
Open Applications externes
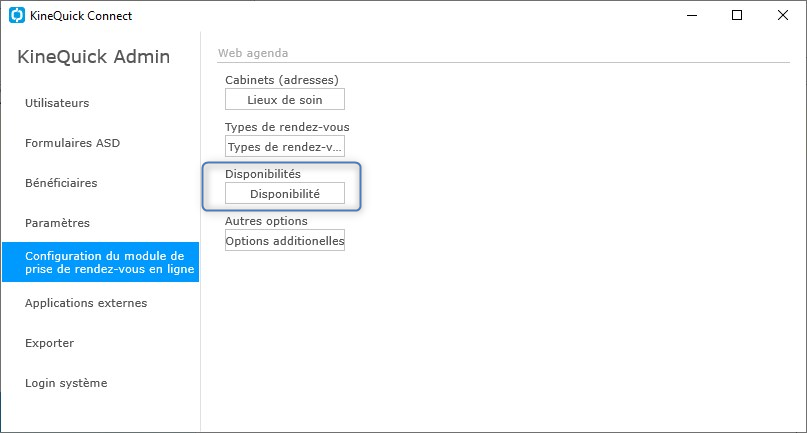(x=86, y=303)
